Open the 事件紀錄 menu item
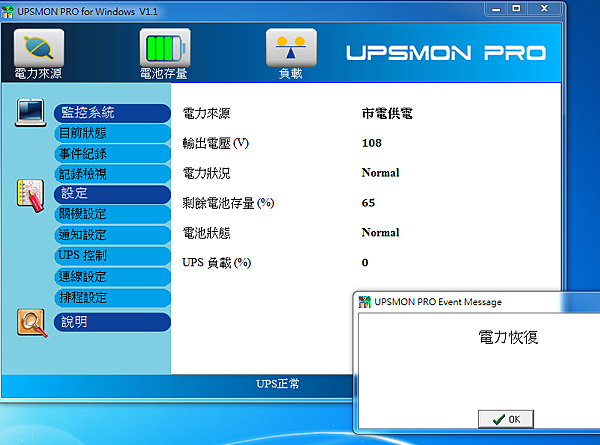 point(112,154)
